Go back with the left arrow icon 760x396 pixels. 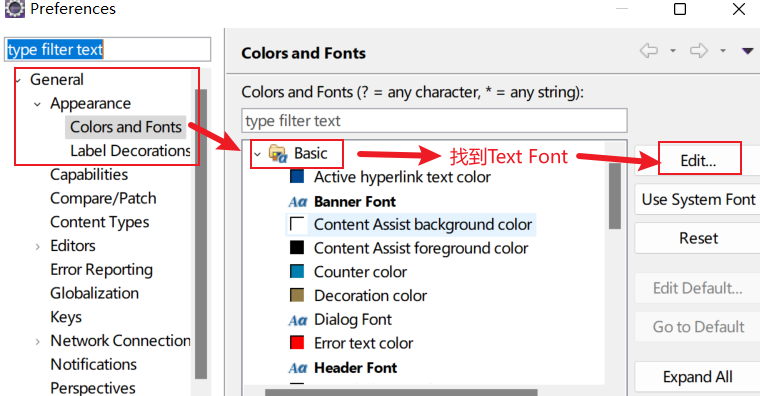649,50
